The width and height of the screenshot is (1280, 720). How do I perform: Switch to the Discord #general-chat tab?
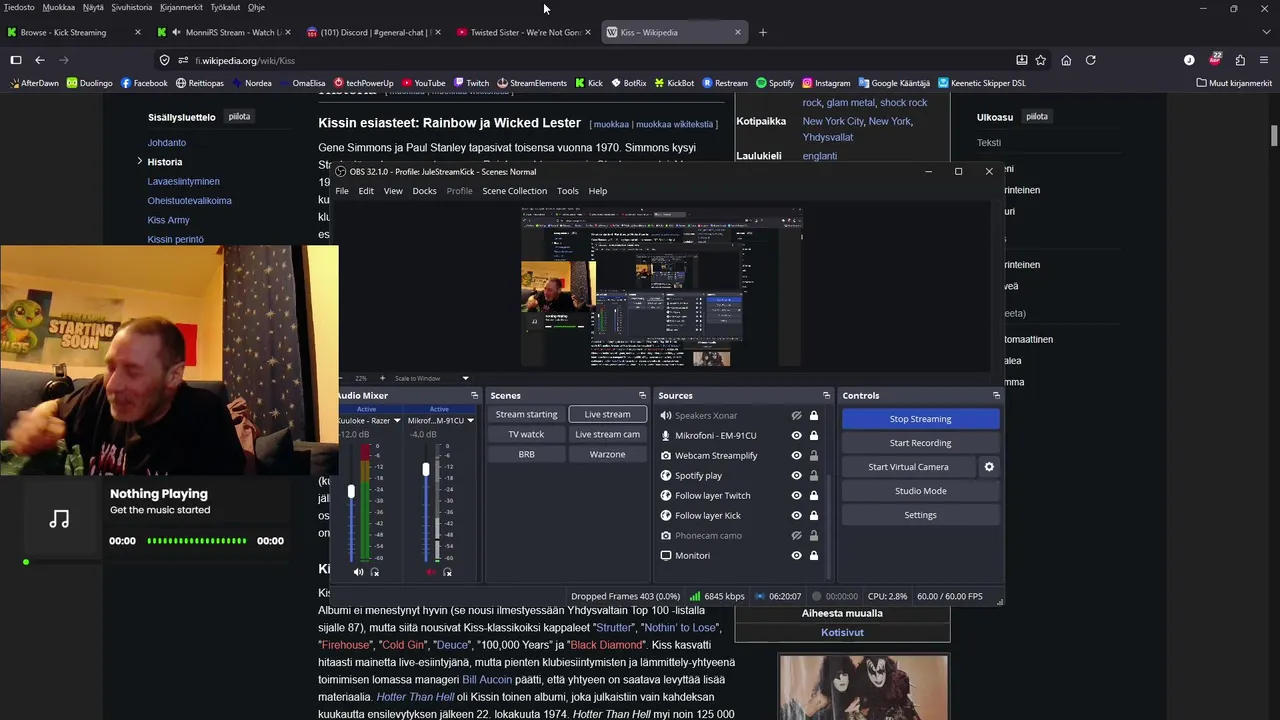click(x=372, y=32)
